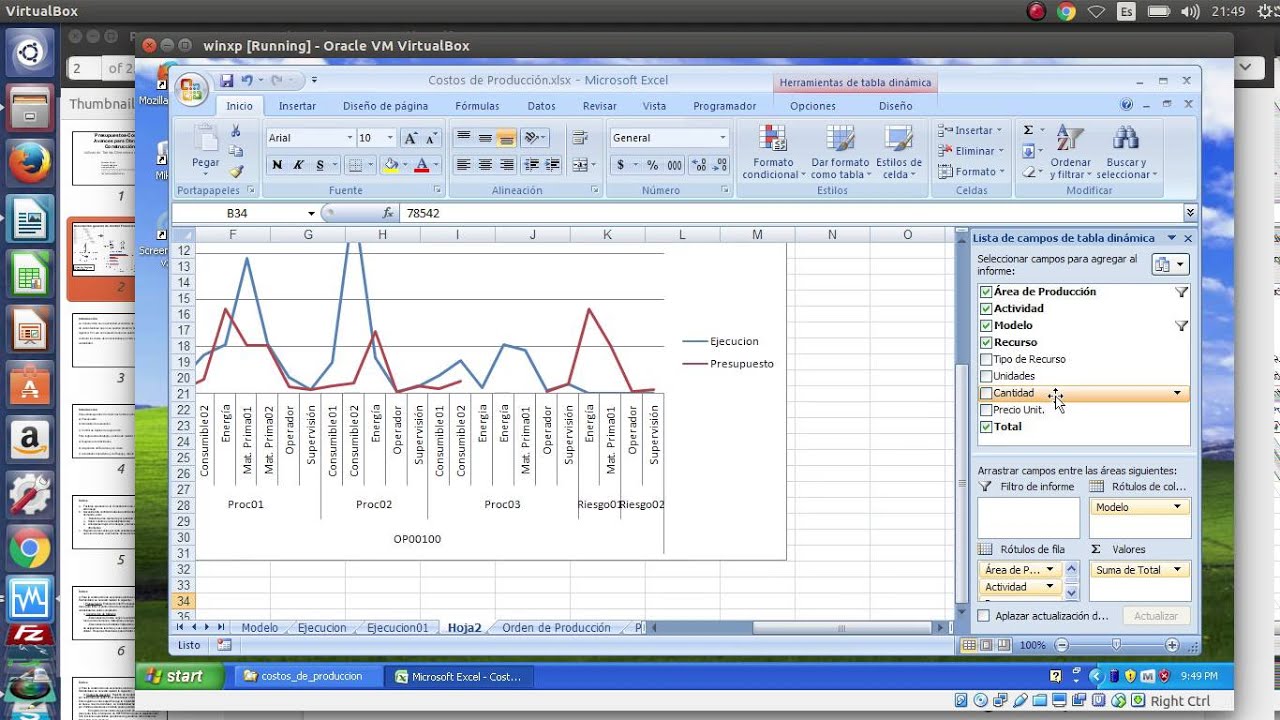Apply italic formatting with the K button
Image resolution: width=1280 pixels, height=720 pixels.
coord(298,165)
